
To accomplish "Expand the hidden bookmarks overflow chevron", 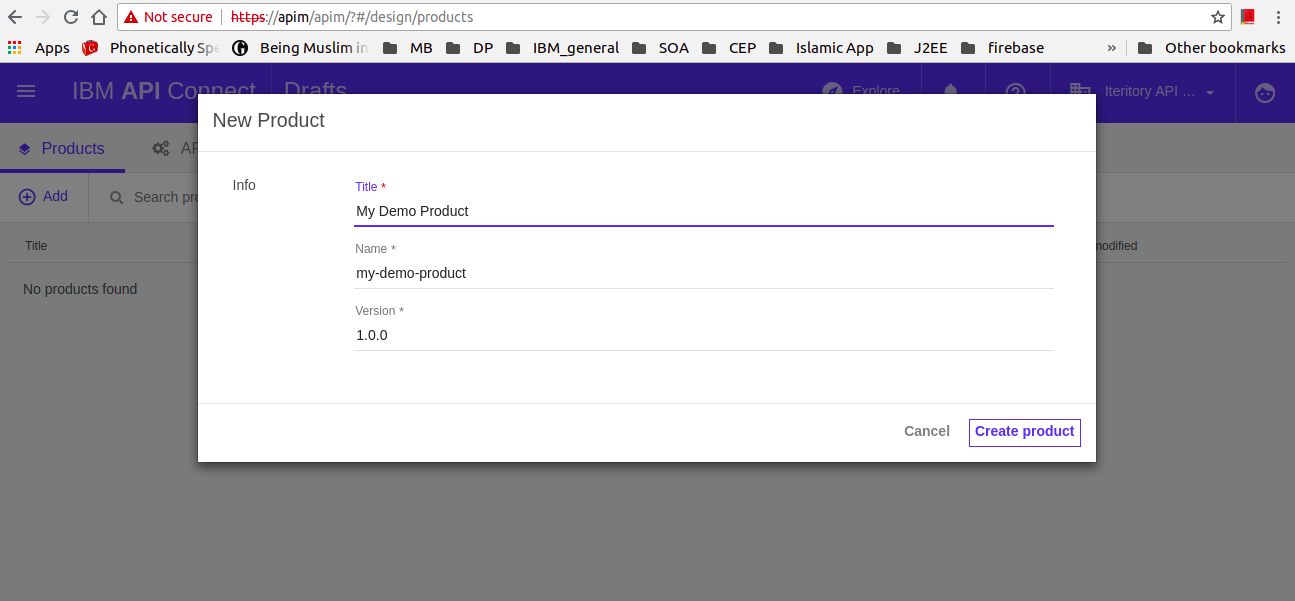I will coord(1111,47).
